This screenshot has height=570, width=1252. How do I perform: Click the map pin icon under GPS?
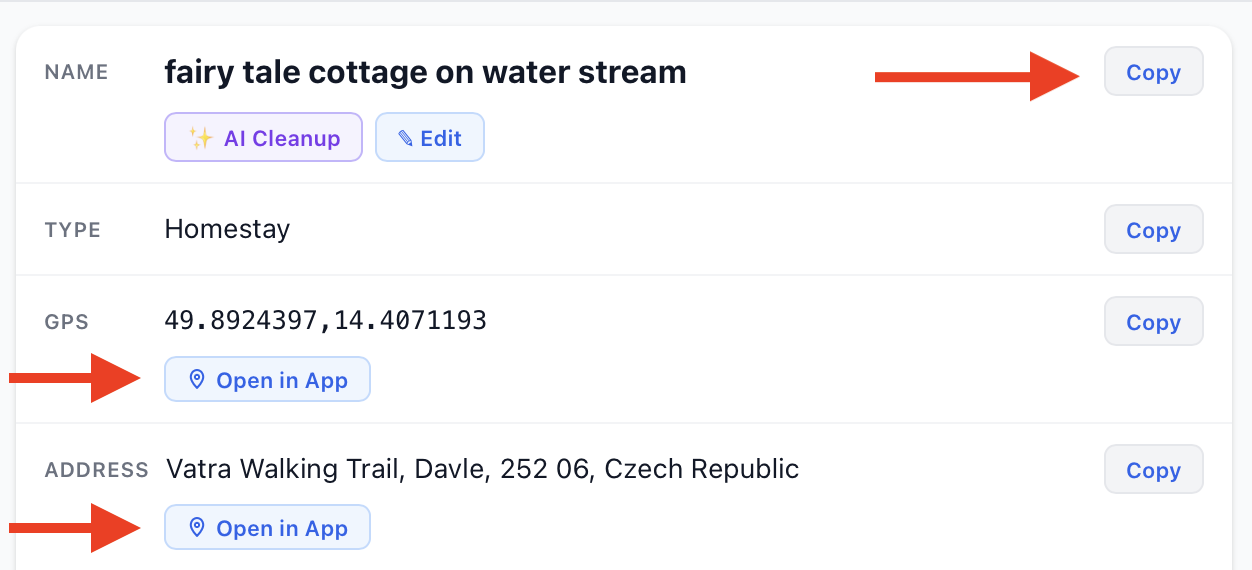pyautogui.click(x=197, y=380)
